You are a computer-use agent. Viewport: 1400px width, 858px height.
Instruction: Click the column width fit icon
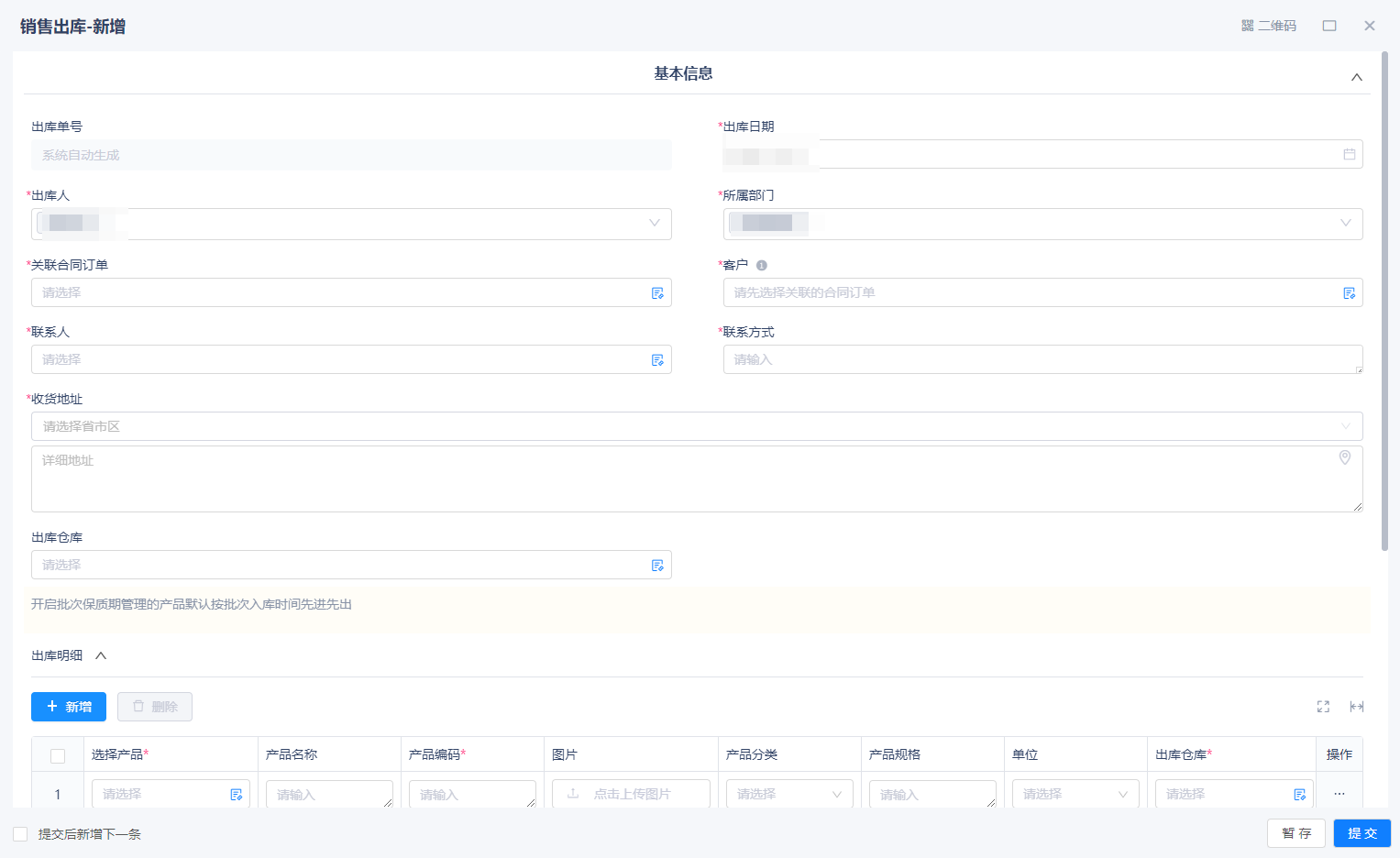click(1357, 707)
